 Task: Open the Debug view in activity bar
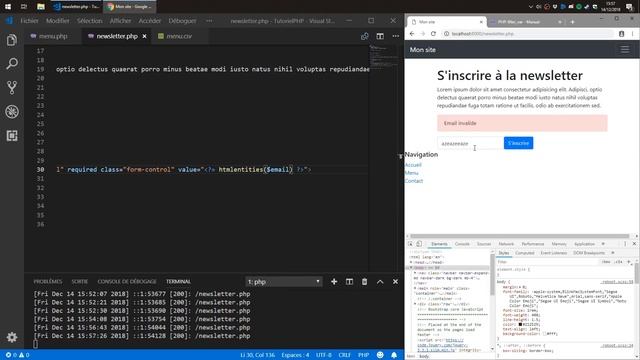pyautogui.click(x=12, y=111)
